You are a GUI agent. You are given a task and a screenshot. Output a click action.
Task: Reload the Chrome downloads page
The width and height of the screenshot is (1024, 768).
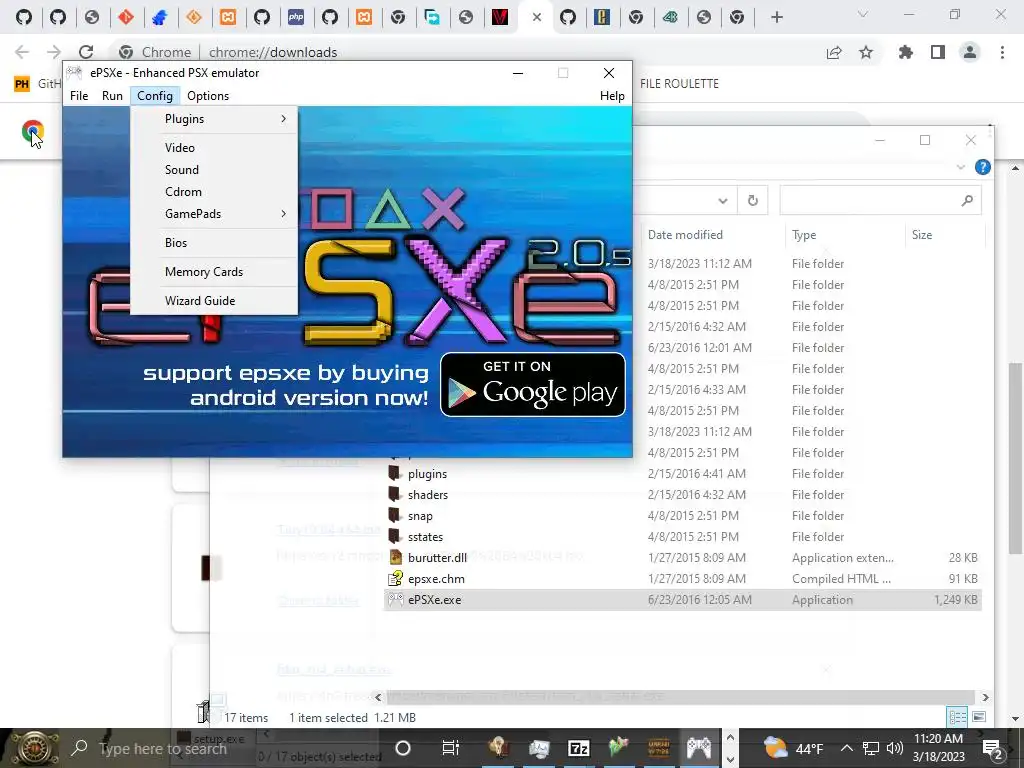[x=86, y=52]
